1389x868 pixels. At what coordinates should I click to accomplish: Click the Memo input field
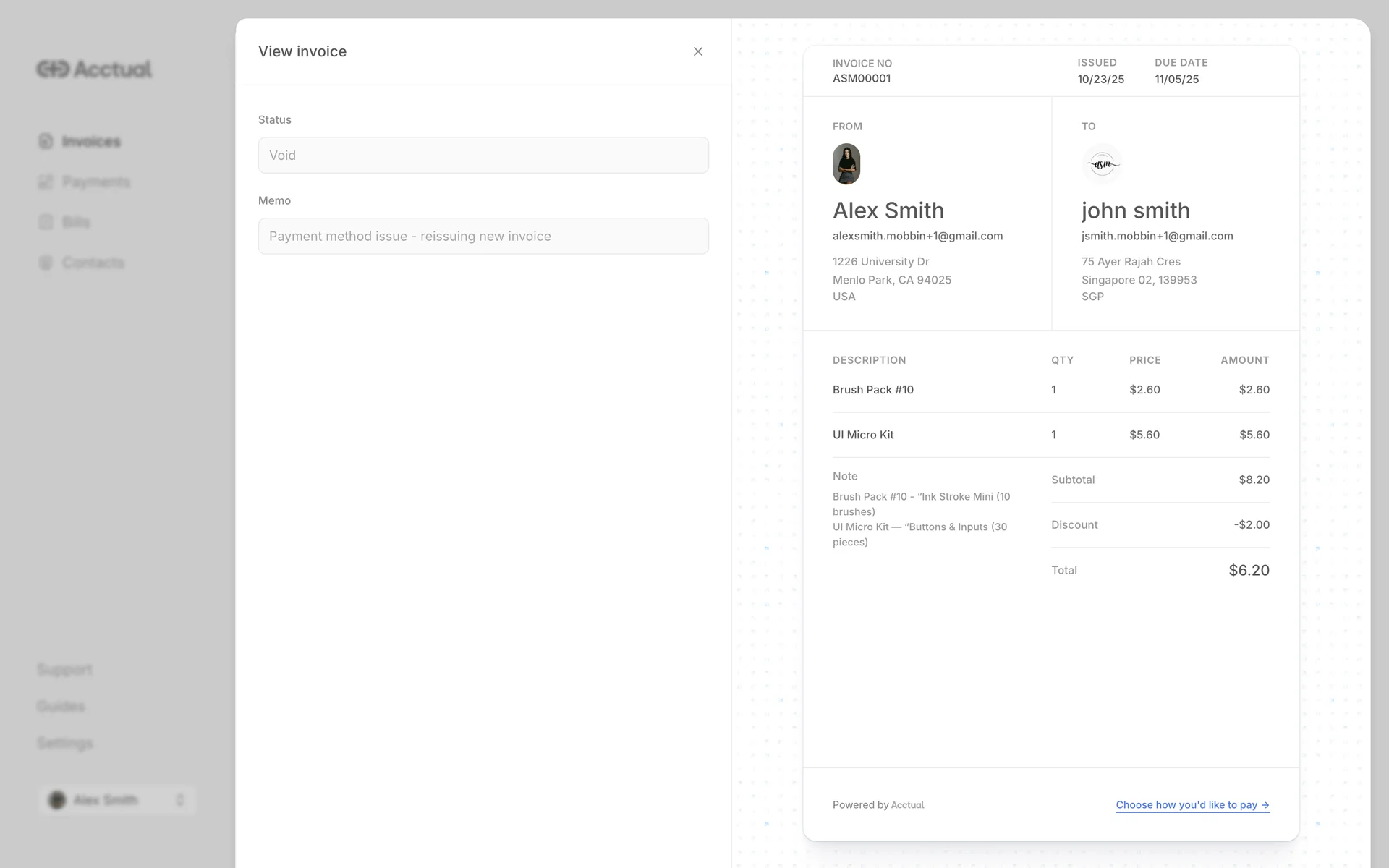[483, 236]
